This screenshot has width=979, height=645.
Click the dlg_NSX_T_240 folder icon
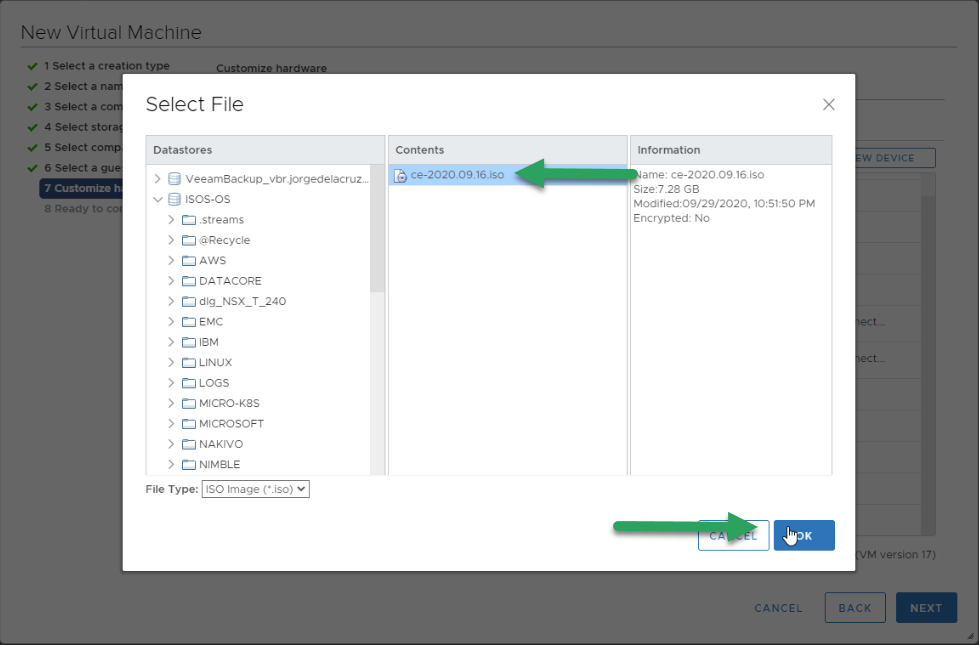point(189,302)
